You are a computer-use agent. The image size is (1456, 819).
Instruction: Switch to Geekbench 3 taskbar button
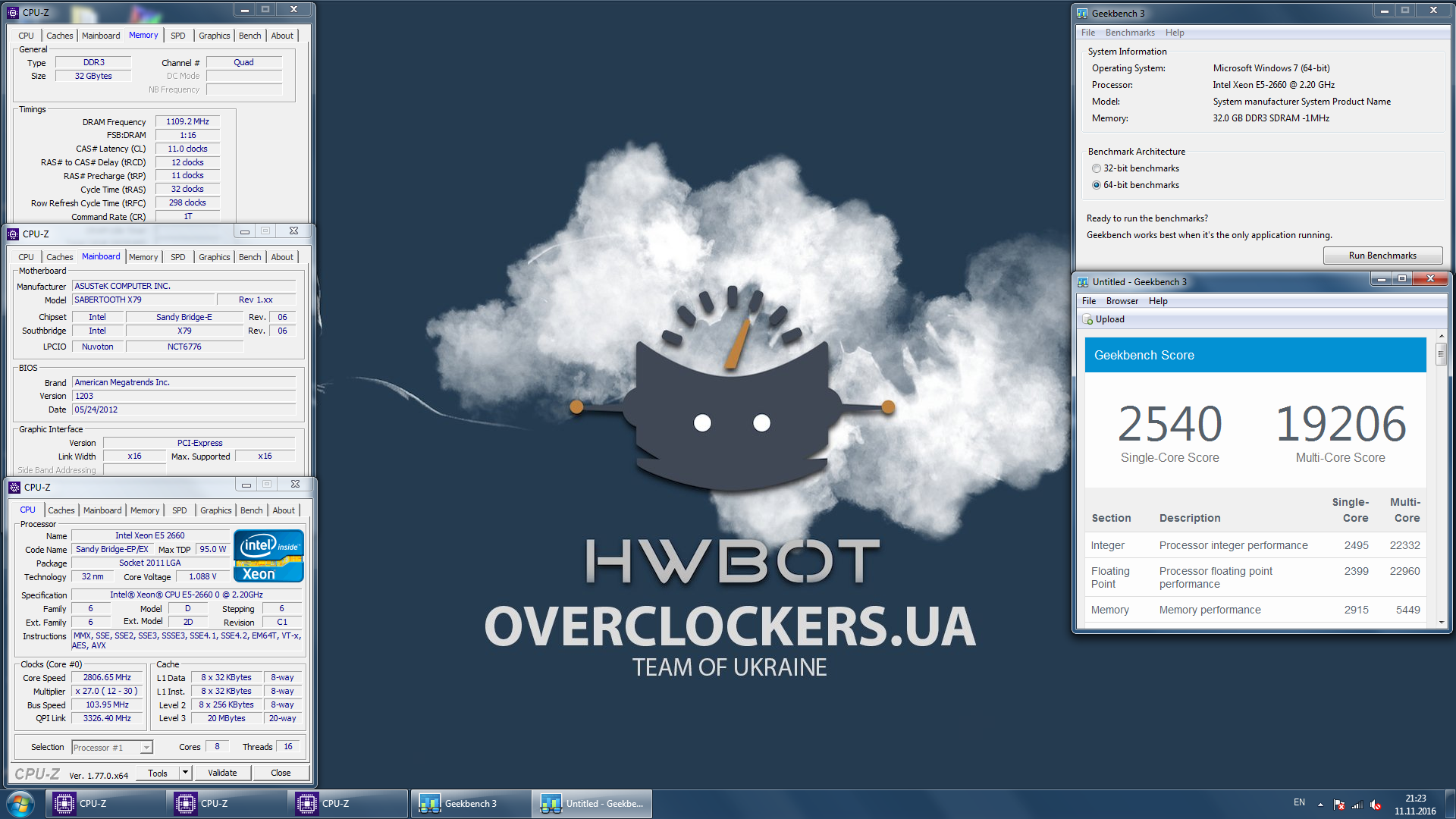coord(470,804)
